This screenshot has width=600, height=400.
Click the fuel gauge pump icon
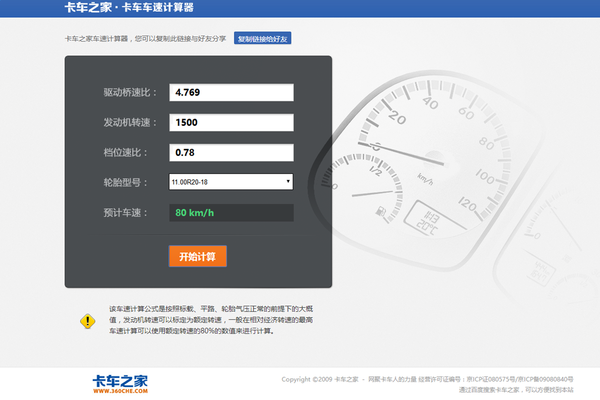380,211
